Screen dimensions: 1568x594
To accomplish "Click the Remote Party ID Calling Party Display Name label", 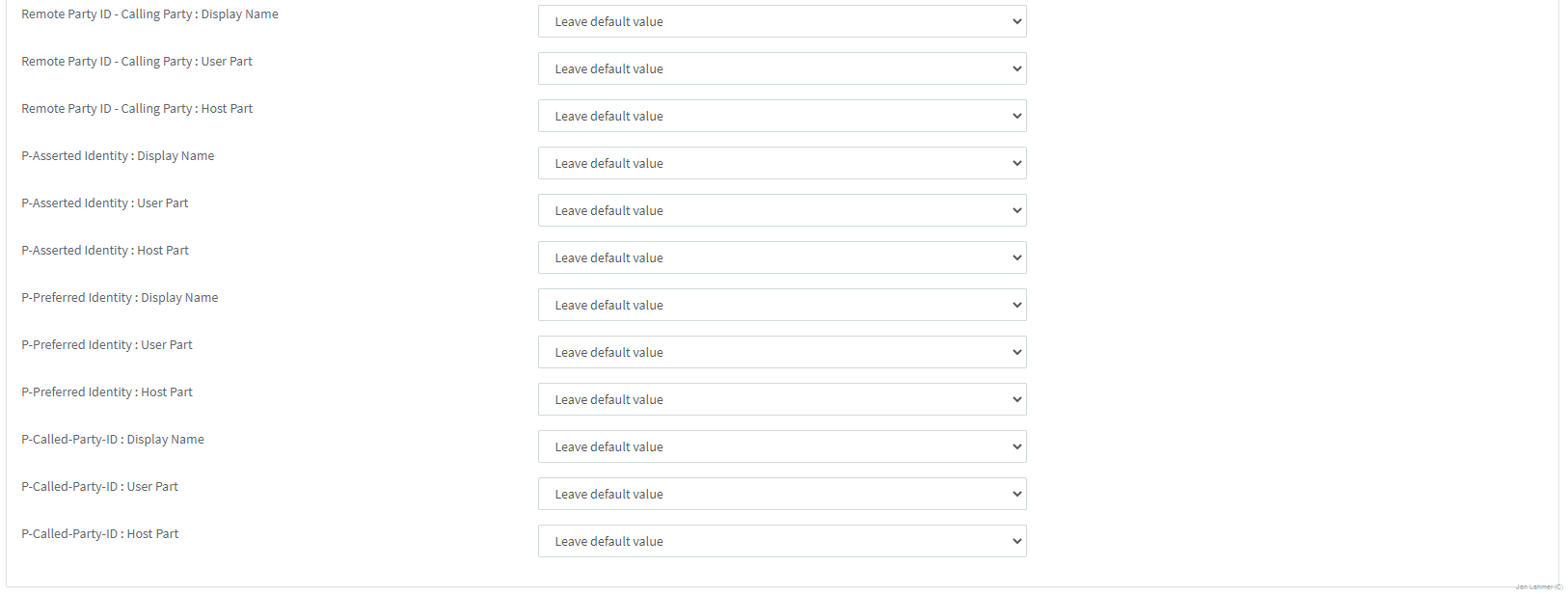I will coord(149,14).
